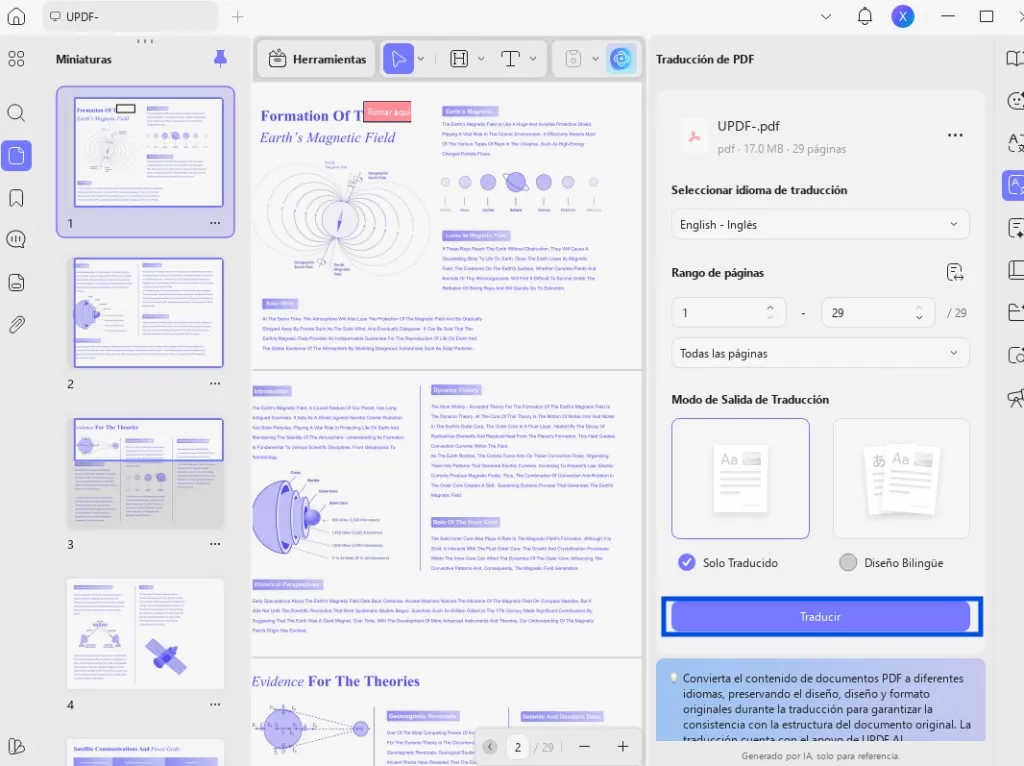The height and width of the screenshot is (766, 1024).
Task: Expand the Todas las páginas dropdown
Action: (820, 353)
